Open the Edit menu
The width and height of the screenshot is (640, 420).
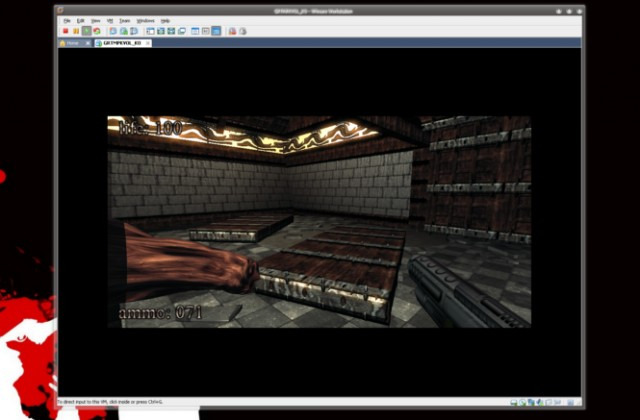click(x=80, y=20)
